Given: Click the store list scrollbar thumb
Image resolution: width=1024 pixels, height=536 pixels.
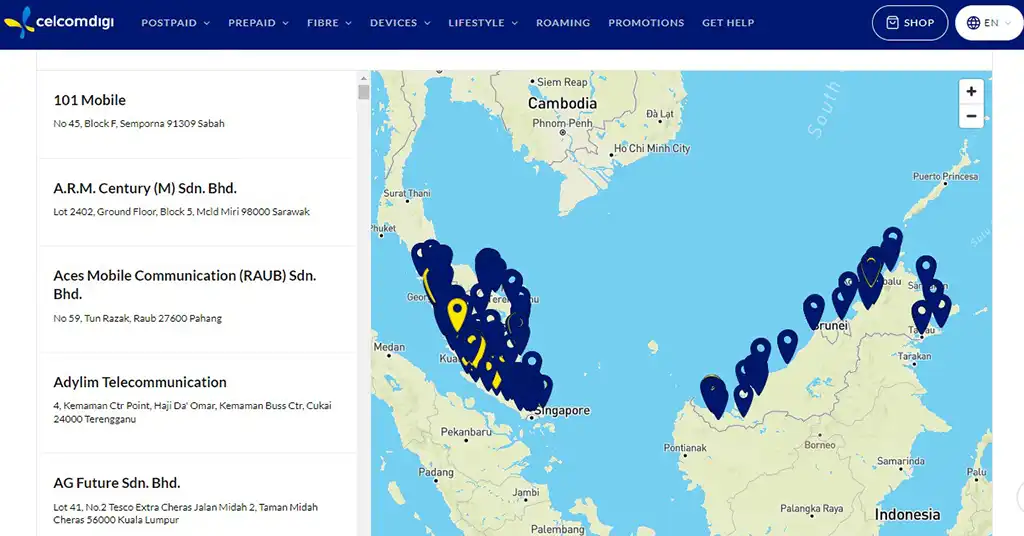Looking at the screenshot, I should 364,92.
